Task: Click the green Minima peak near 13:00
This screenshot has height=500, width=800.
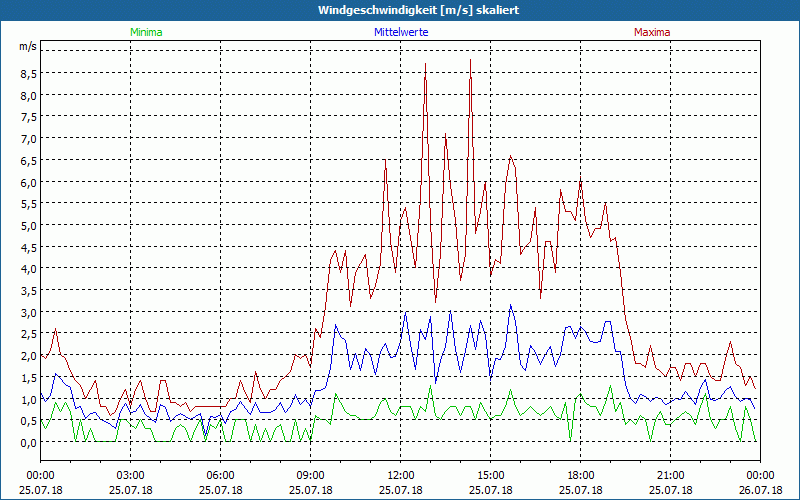Action: tap(431, 386)
